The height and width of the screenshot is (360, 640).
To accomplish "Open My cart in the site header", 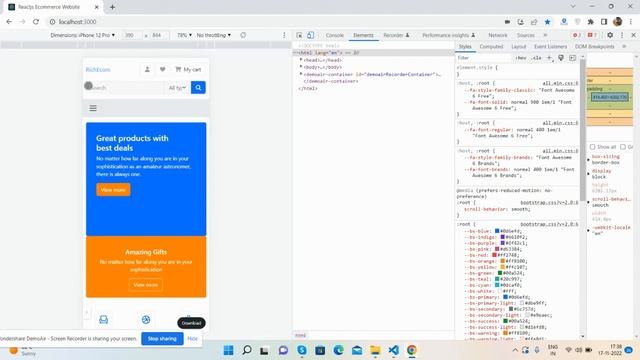I will 188,69.
